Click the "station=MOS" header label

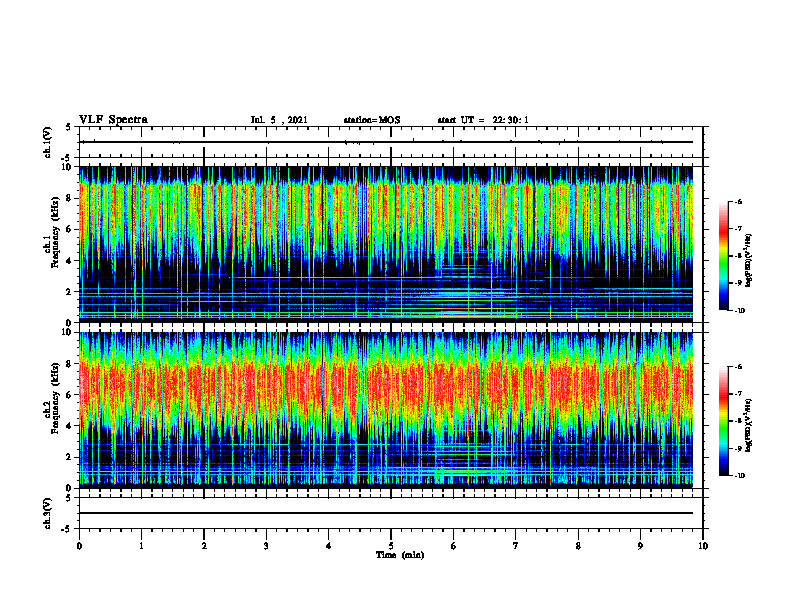[372, 120]
